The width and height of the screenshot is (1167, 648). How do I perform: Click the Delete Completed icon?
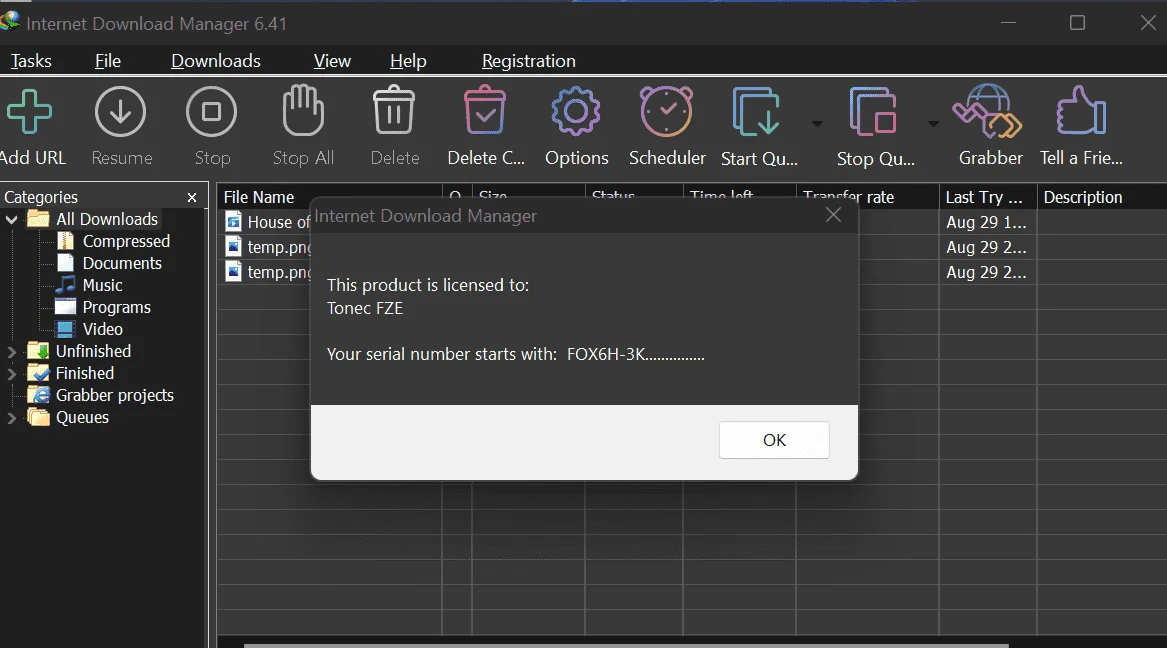[x=485, y=110]
